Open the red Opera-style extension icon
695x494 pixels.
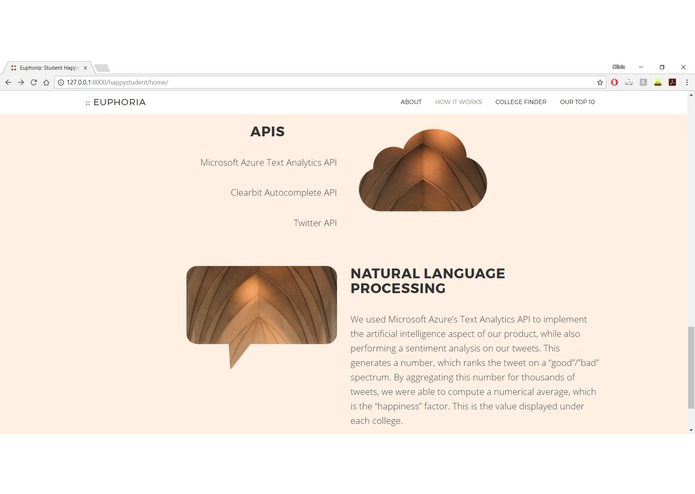614,82
